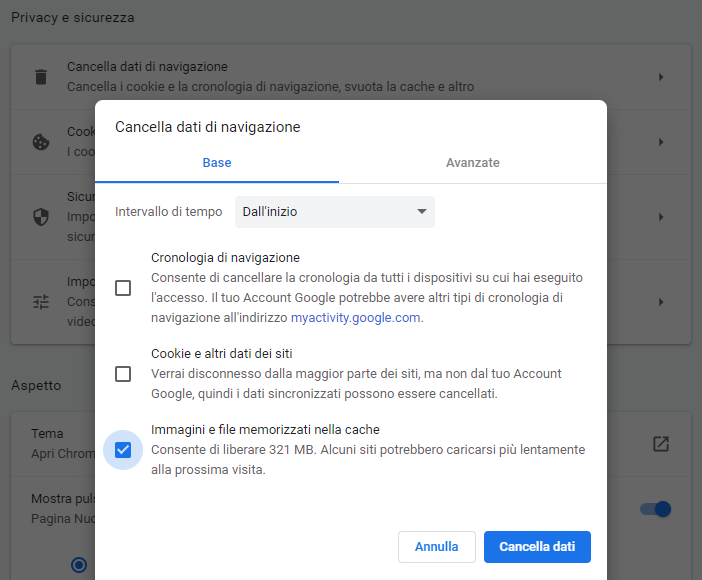Viewport: 702px width, 580px height.
Task: Click the site settings sliders icon
Action: (41, 302)
